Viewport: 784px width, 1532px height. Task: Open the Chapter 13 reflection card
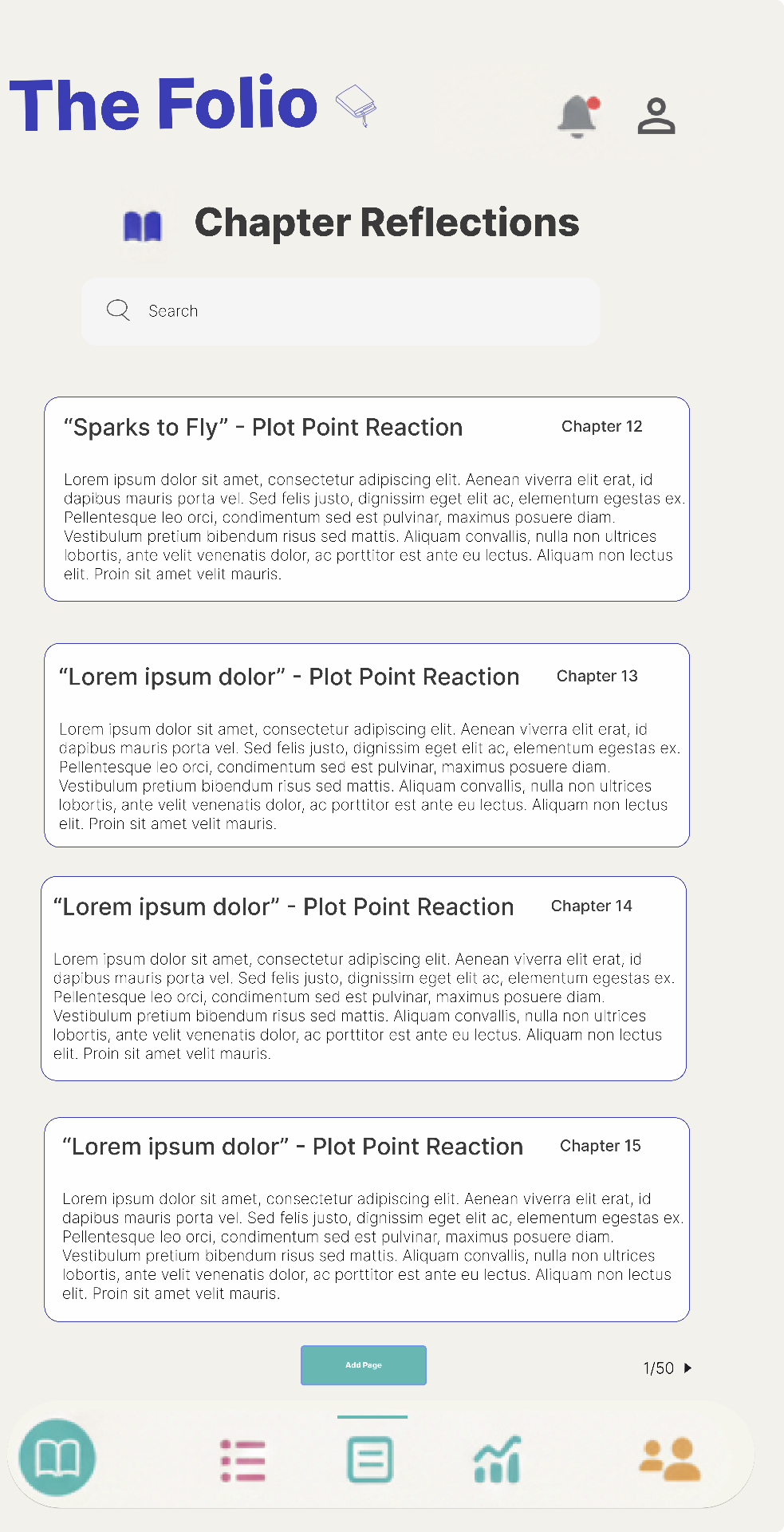coord(367,745)
